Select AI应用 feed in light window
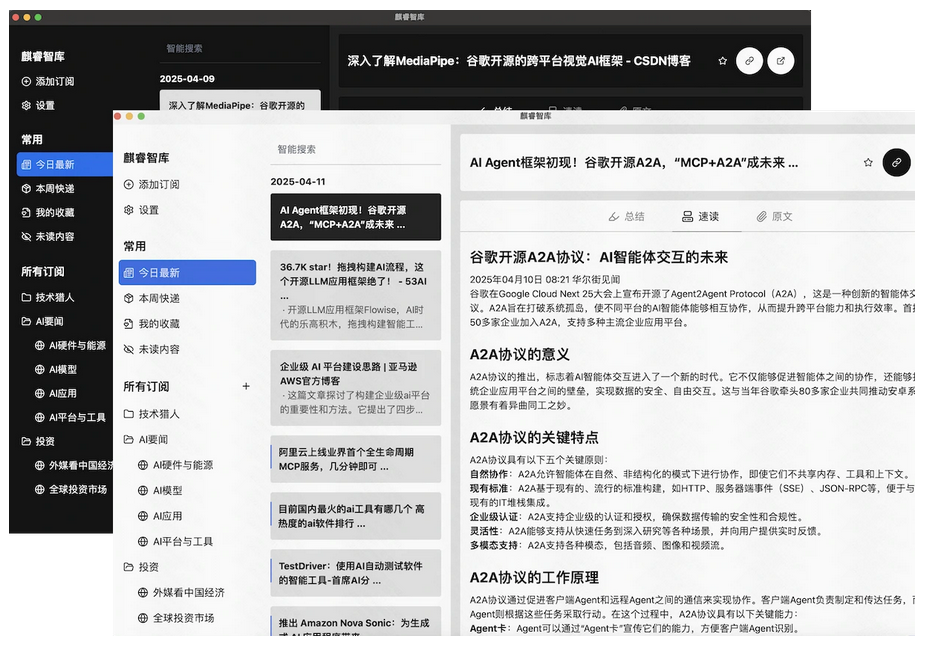The image size is (927, 647). tap(160, 516)
